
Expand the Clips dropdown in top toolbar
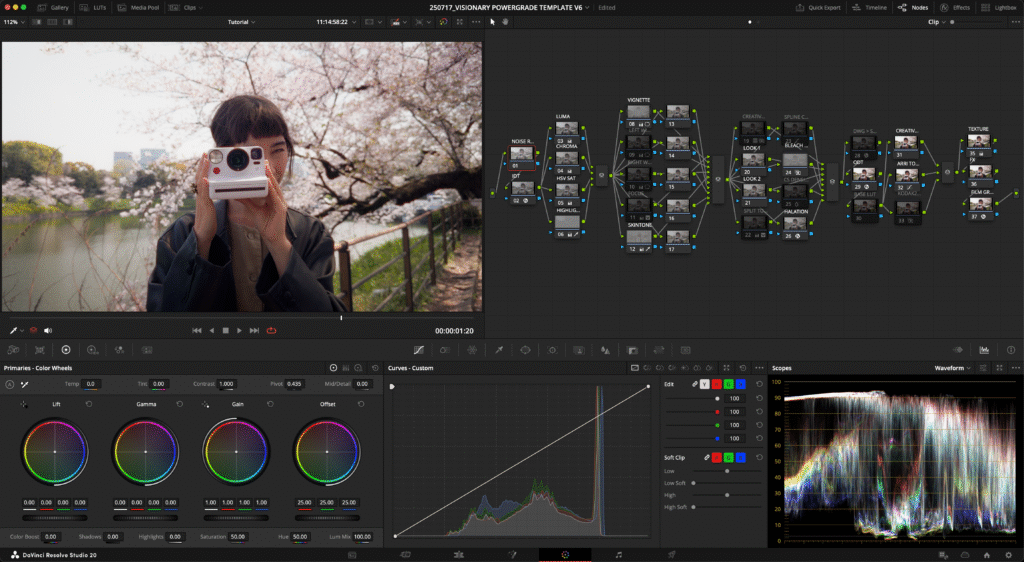(x=196, y=7)
